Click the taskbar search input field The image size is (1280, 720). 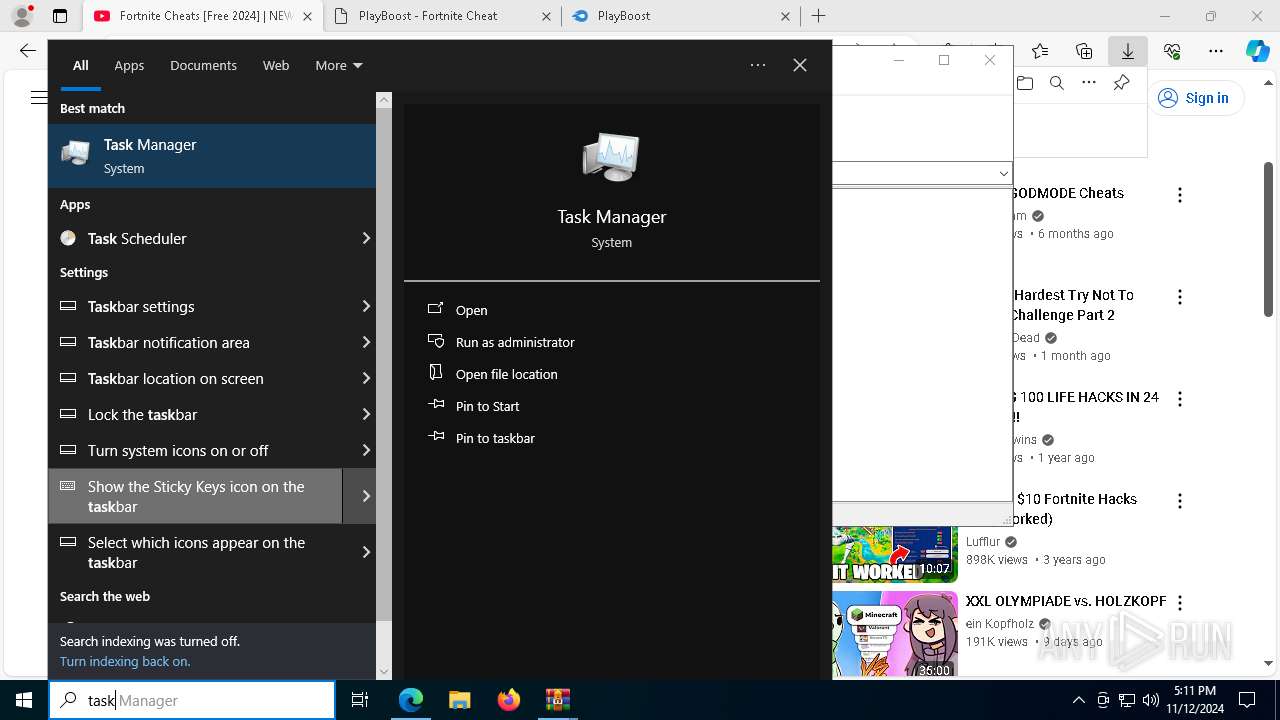click(192, 700)
